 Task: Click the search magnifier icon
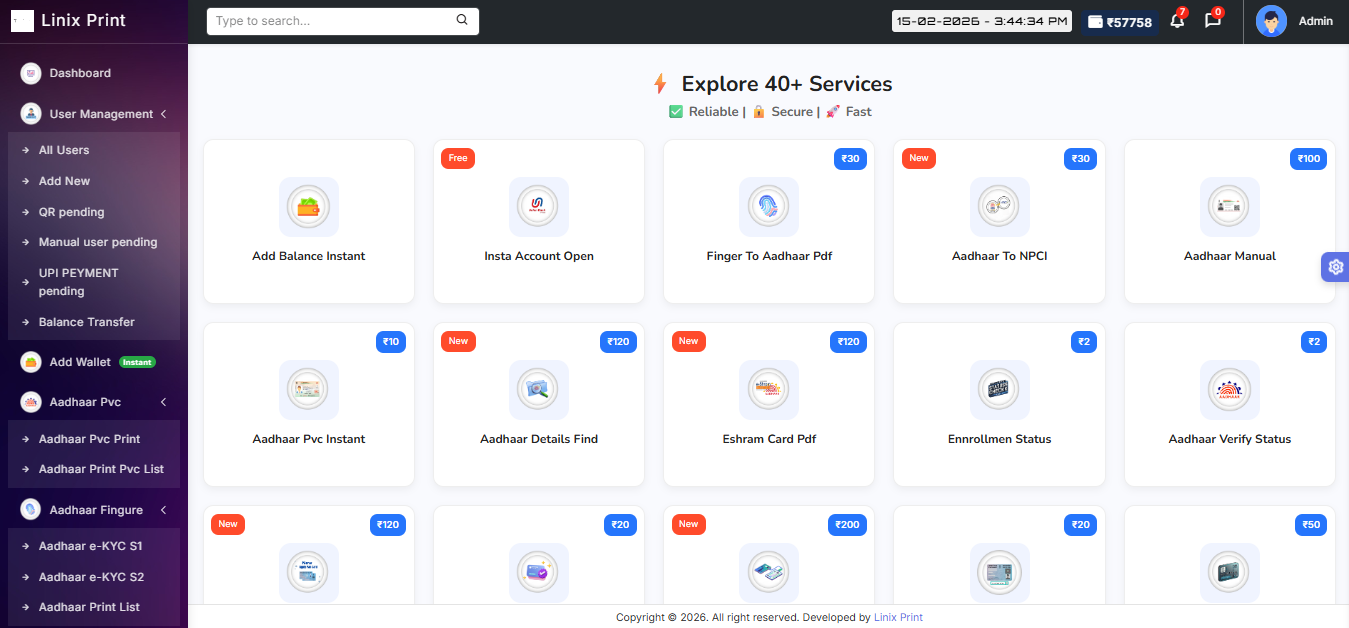tap(462, 20)
